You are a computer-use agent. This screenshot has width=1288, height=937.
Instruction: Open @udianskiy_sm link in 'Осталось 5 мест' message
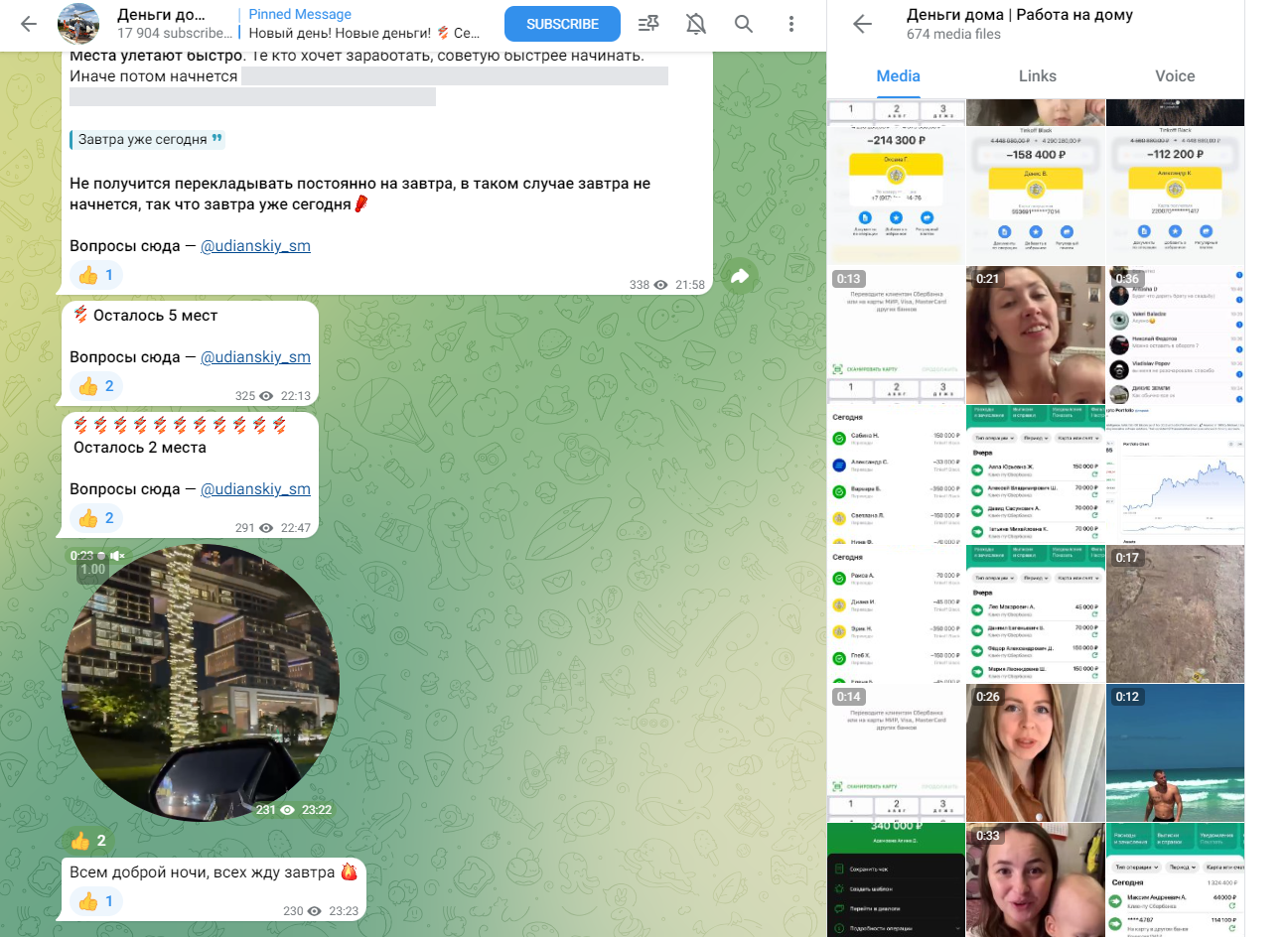[255, 357]
